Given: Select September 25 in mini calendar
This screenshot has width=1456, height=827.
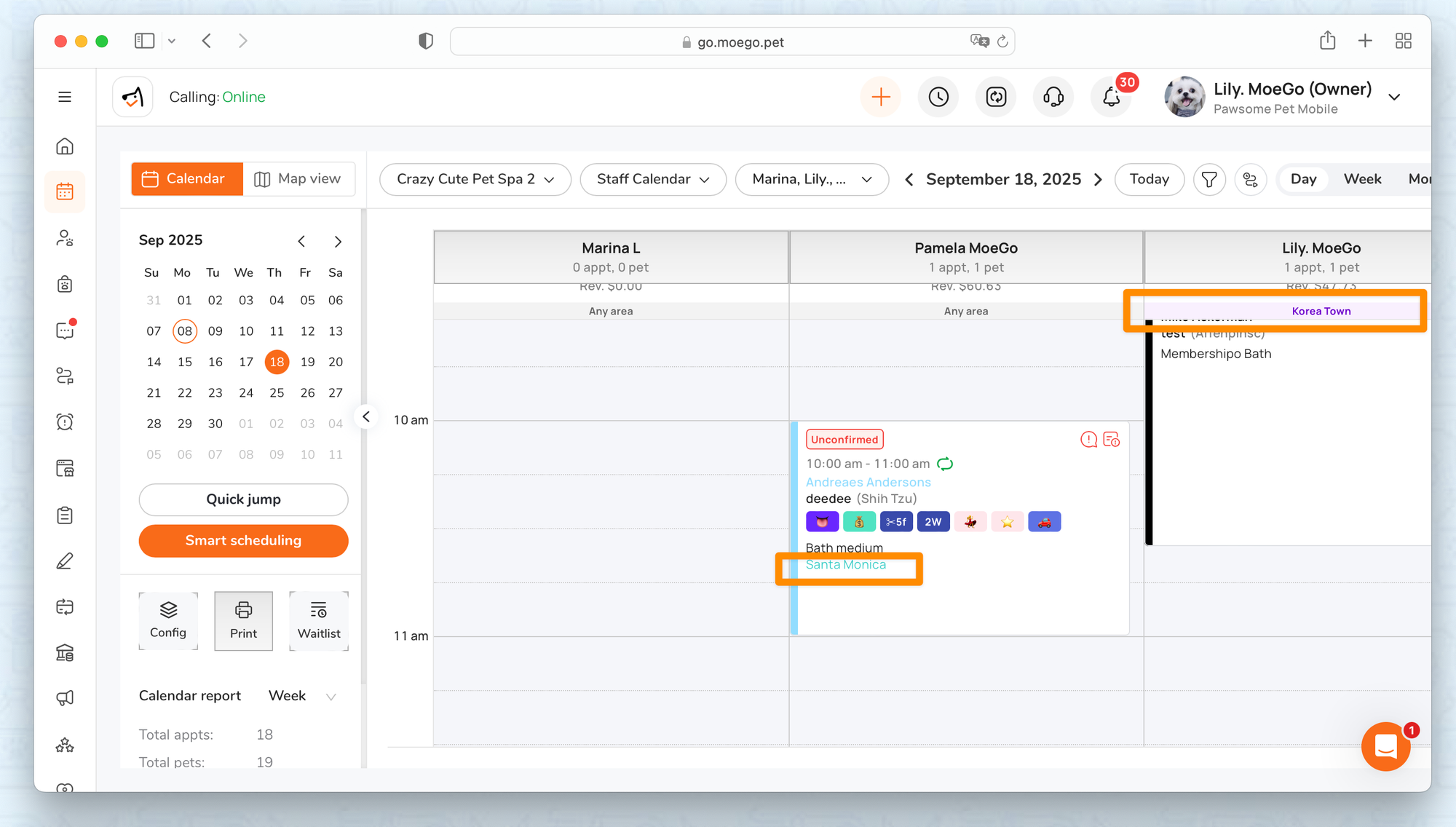Looking at the screenshot, I should [277, 392].
